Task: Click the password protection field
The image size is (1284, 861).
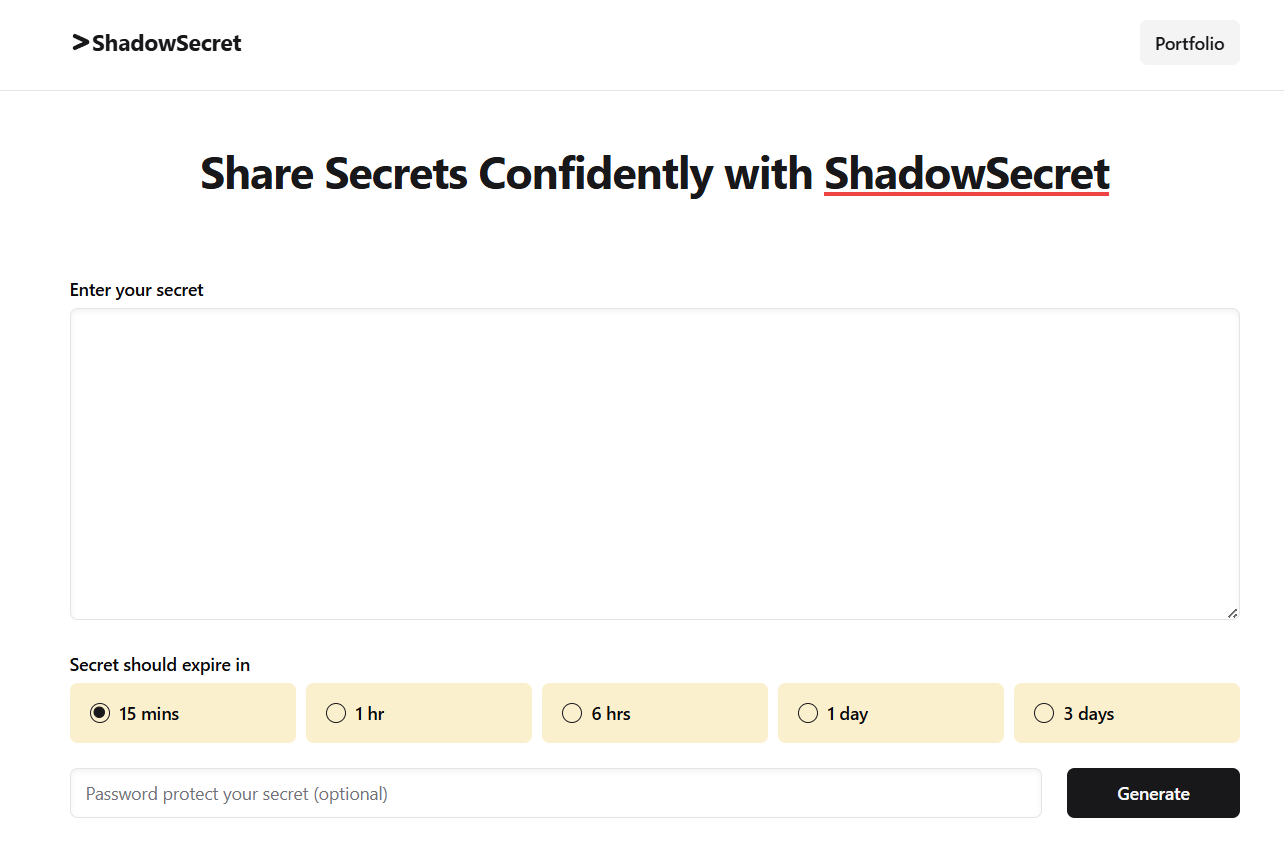Action: 556,793
